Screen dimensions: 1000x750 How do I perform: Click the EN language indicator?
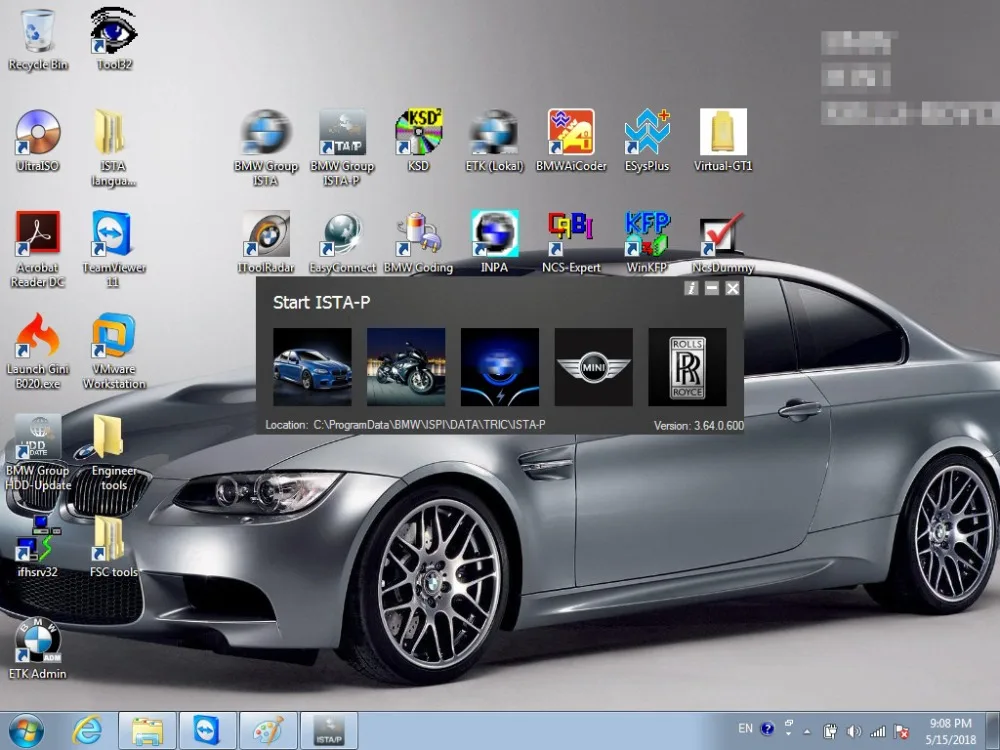[745, 728]
